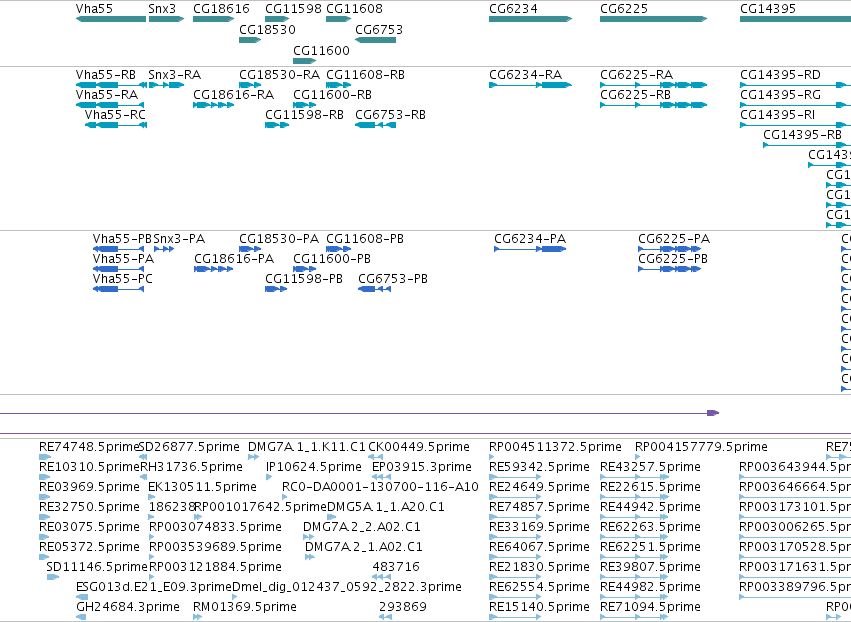Select transcript CG14395-RG
Image resolution: width=851 pixels, height=622 pixels.
tap(780, 95)
